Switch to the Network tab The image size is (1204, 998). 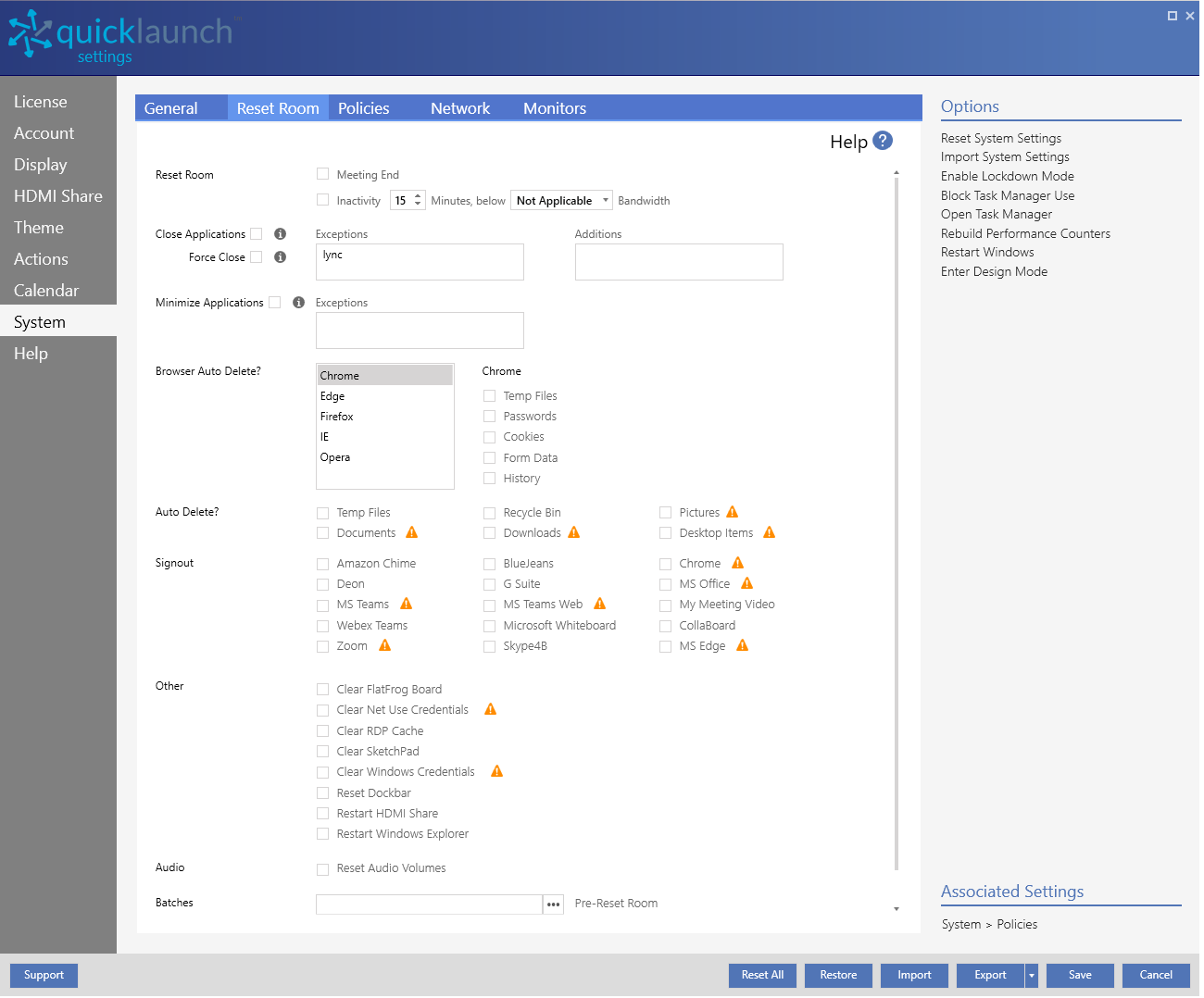(x=460, y=108)
